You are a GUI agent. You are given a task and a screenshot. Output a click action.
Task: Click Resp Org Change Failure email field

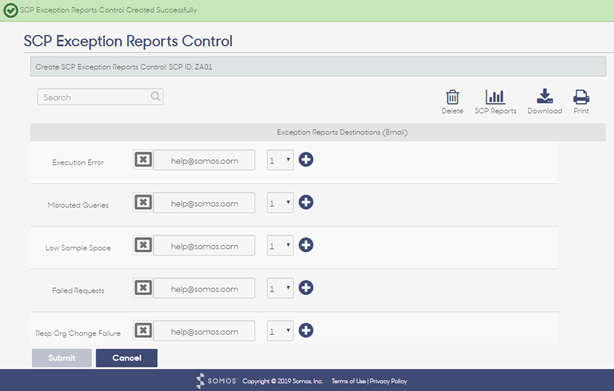tap(204, 331)
